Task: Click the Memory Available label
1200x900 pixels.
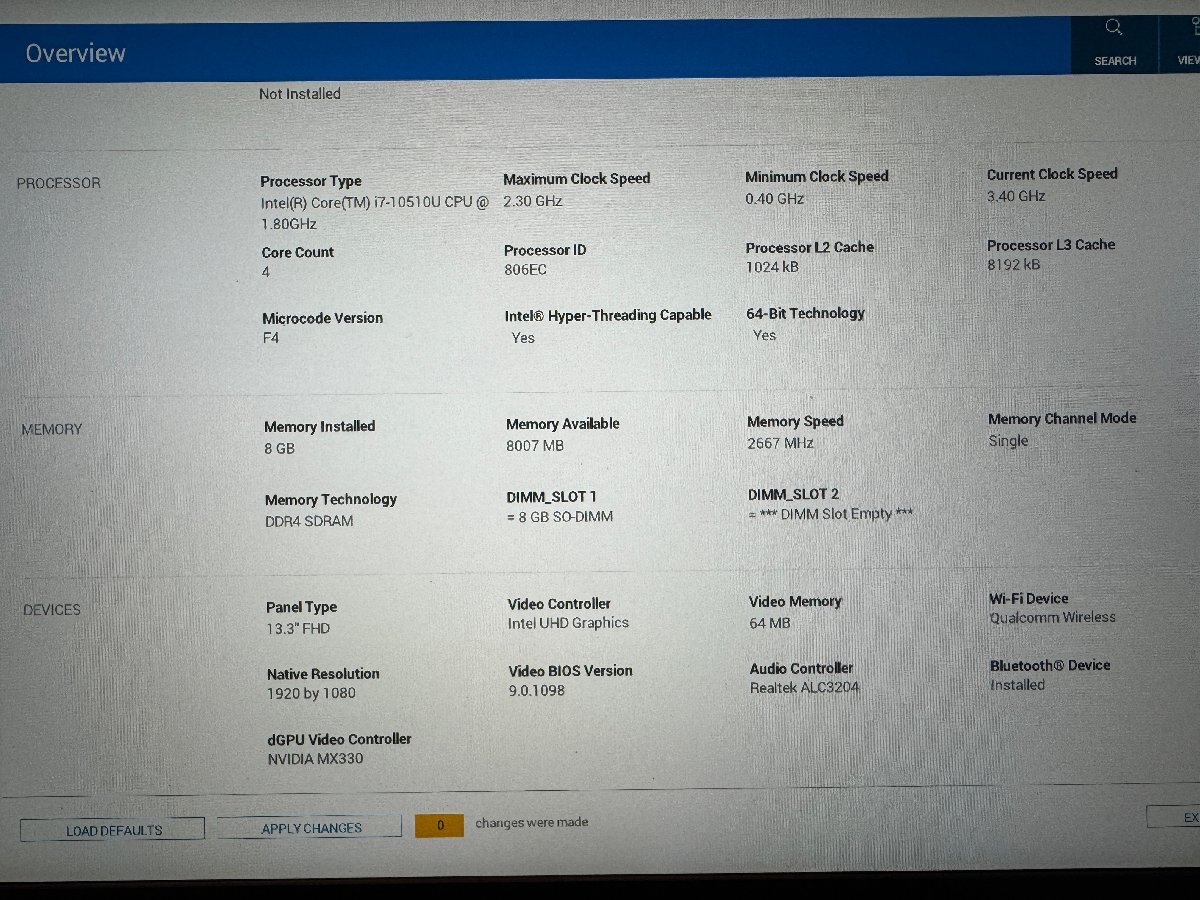Action: (563, 424)
